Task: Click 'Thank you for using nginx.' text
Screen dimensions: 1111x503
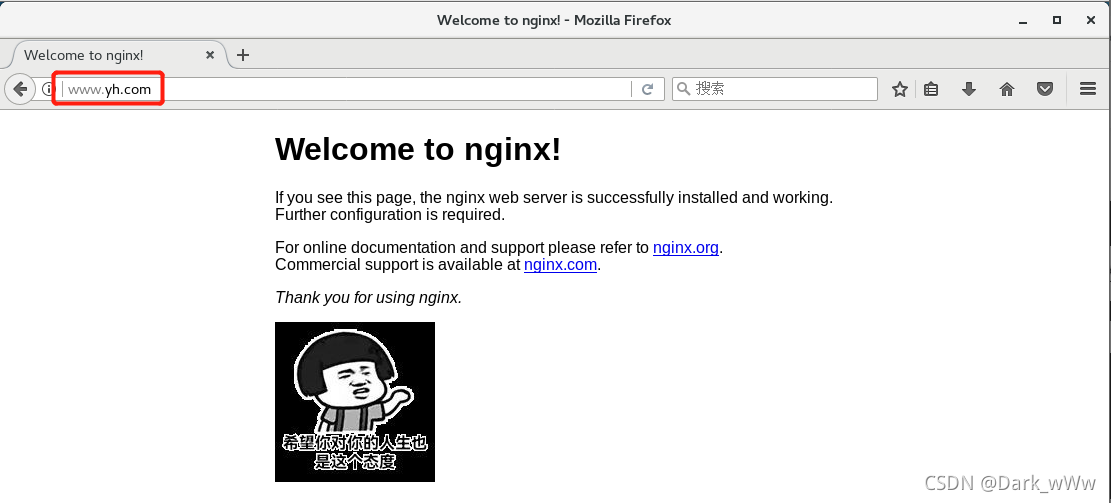Action: (368, 298)
